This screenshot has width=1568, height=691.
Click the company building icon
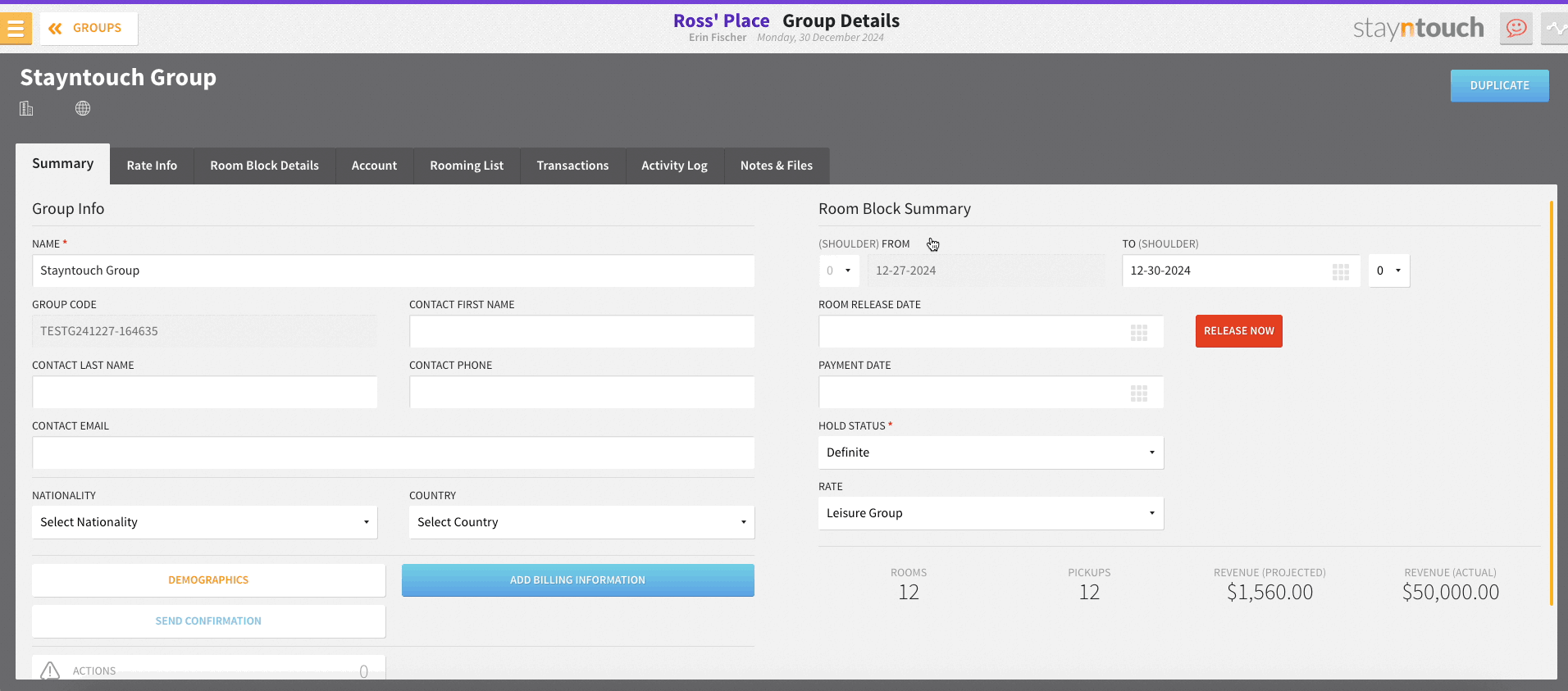click(x=26, y=108)
